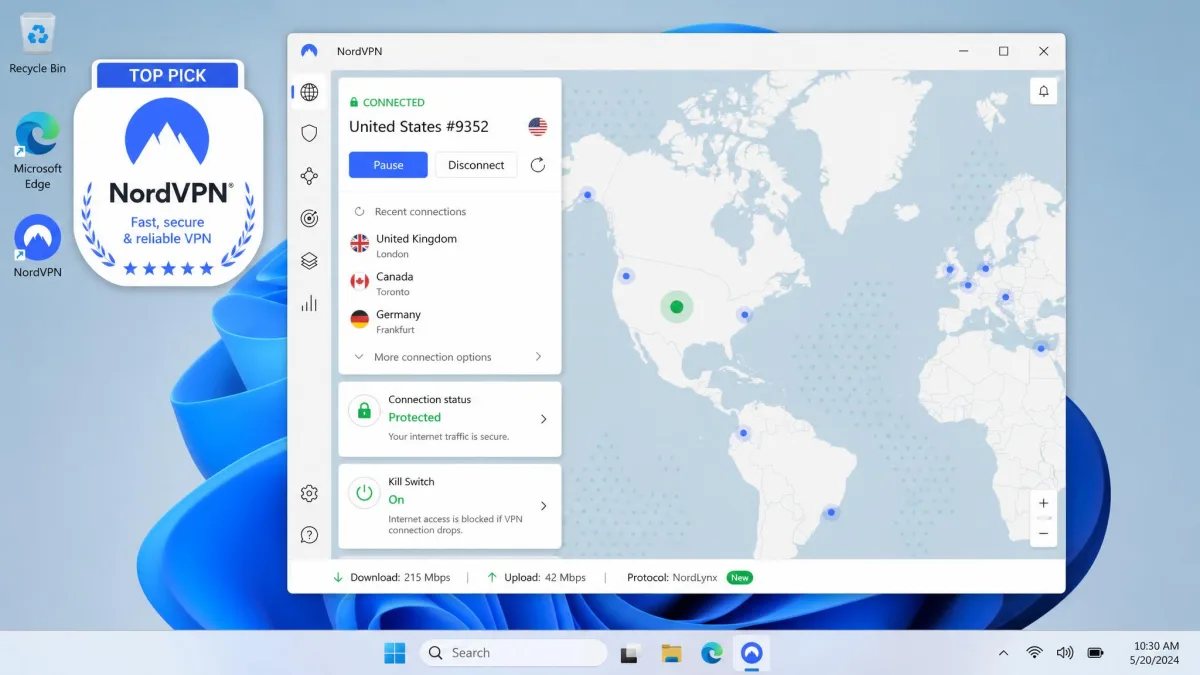Disconnect from the VPN

click(476, 165)
